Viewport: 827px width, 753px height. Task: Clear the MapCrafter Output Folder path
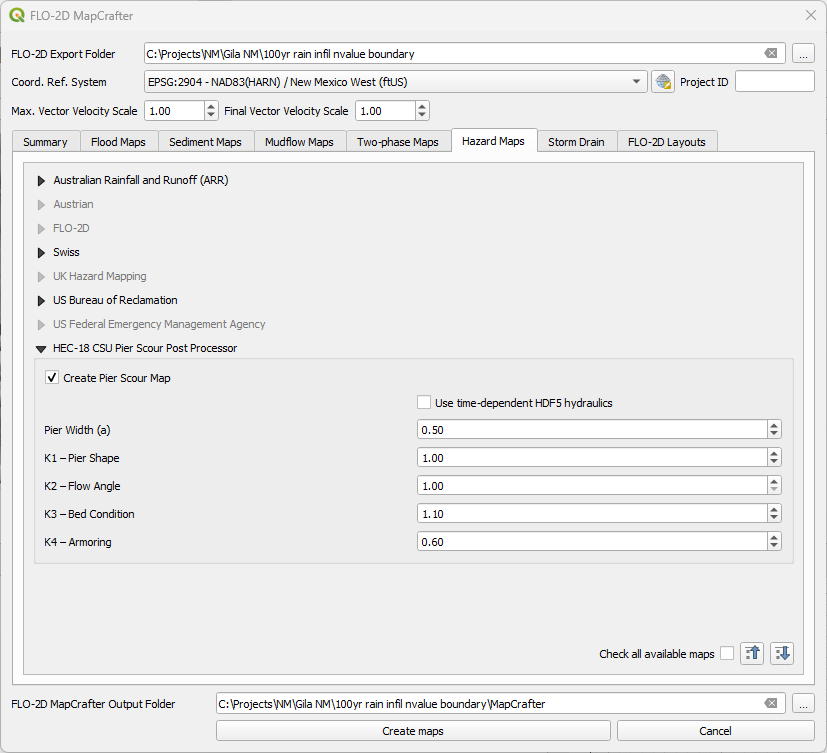771,704
